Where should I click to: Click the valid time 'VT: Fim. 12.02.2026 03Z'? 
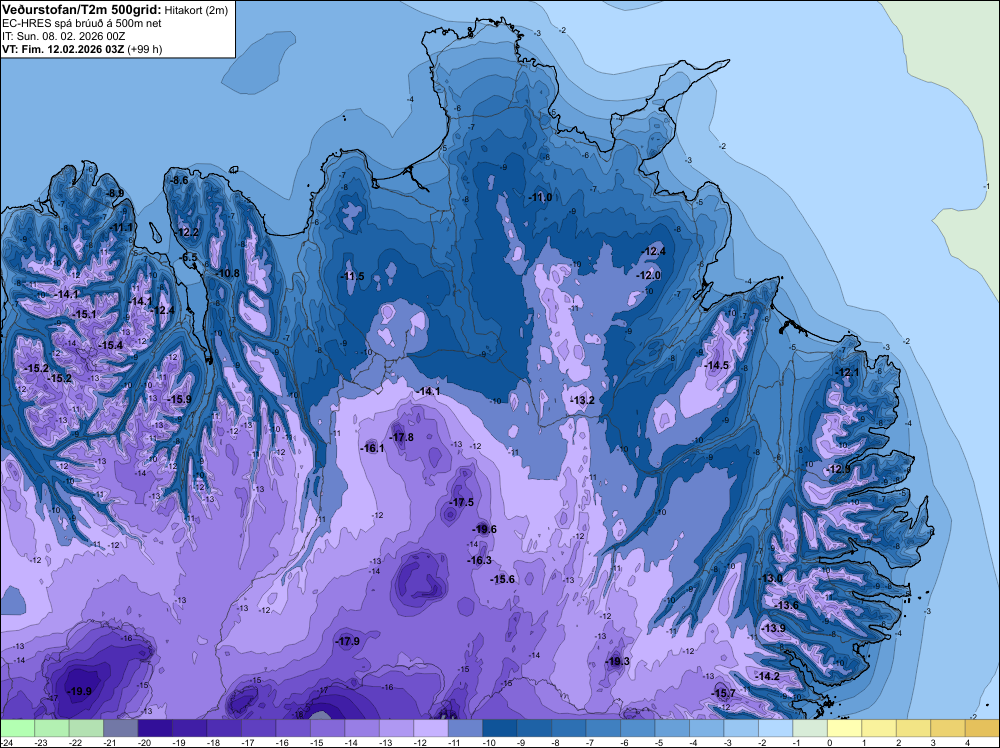64,49
